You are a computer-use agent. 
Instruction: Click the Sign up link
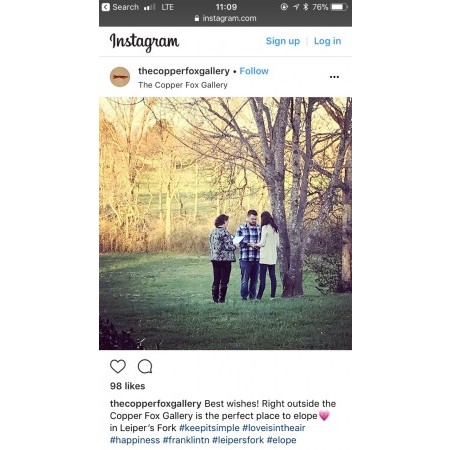point(283,41)
